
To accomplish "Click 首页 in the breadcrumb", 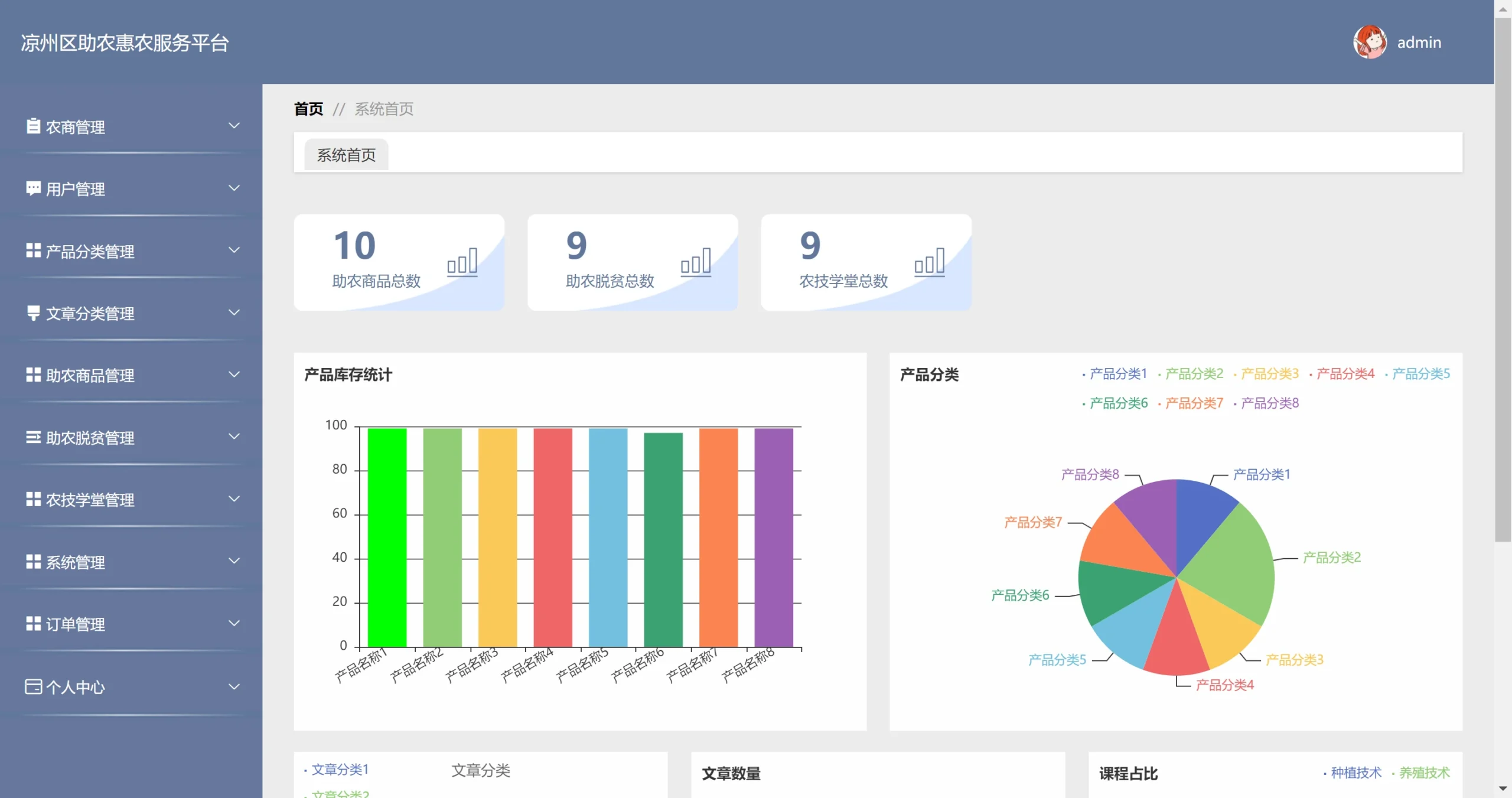I will coord(308,108).
